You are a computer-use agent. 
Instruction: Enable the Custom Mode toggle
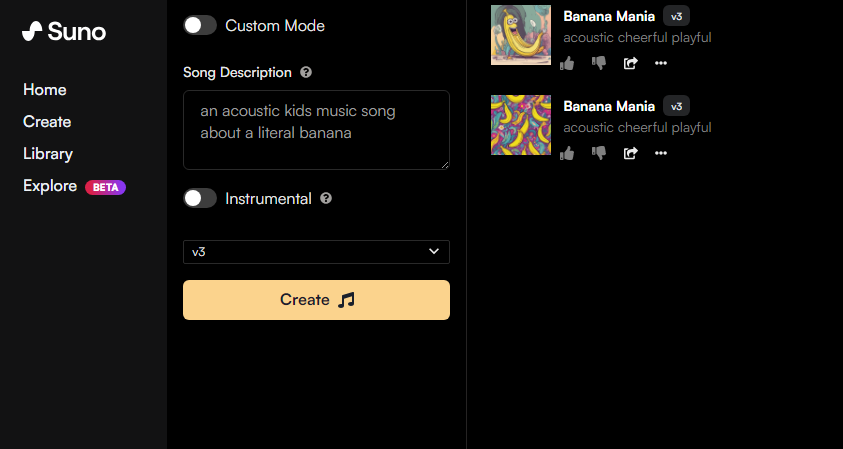pos(200,25)
